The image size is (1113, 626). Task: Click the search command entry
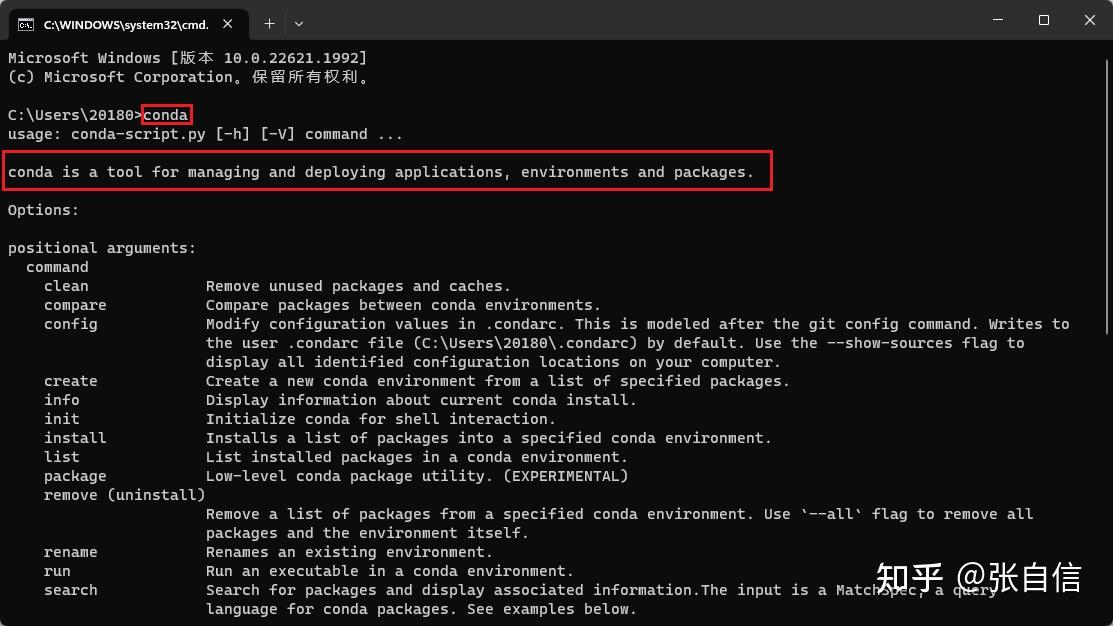[x=70, y=590]
